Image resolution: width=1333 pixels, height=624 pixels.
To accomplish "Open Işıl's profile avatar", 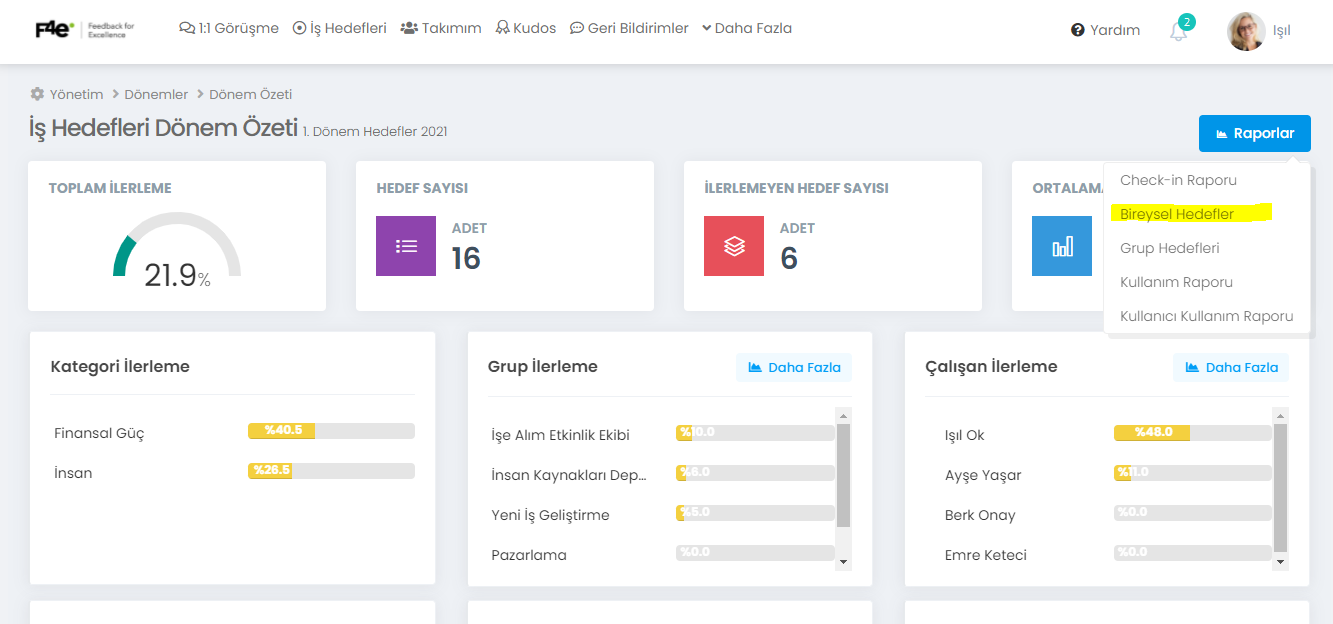I will tap(1246, 31).
